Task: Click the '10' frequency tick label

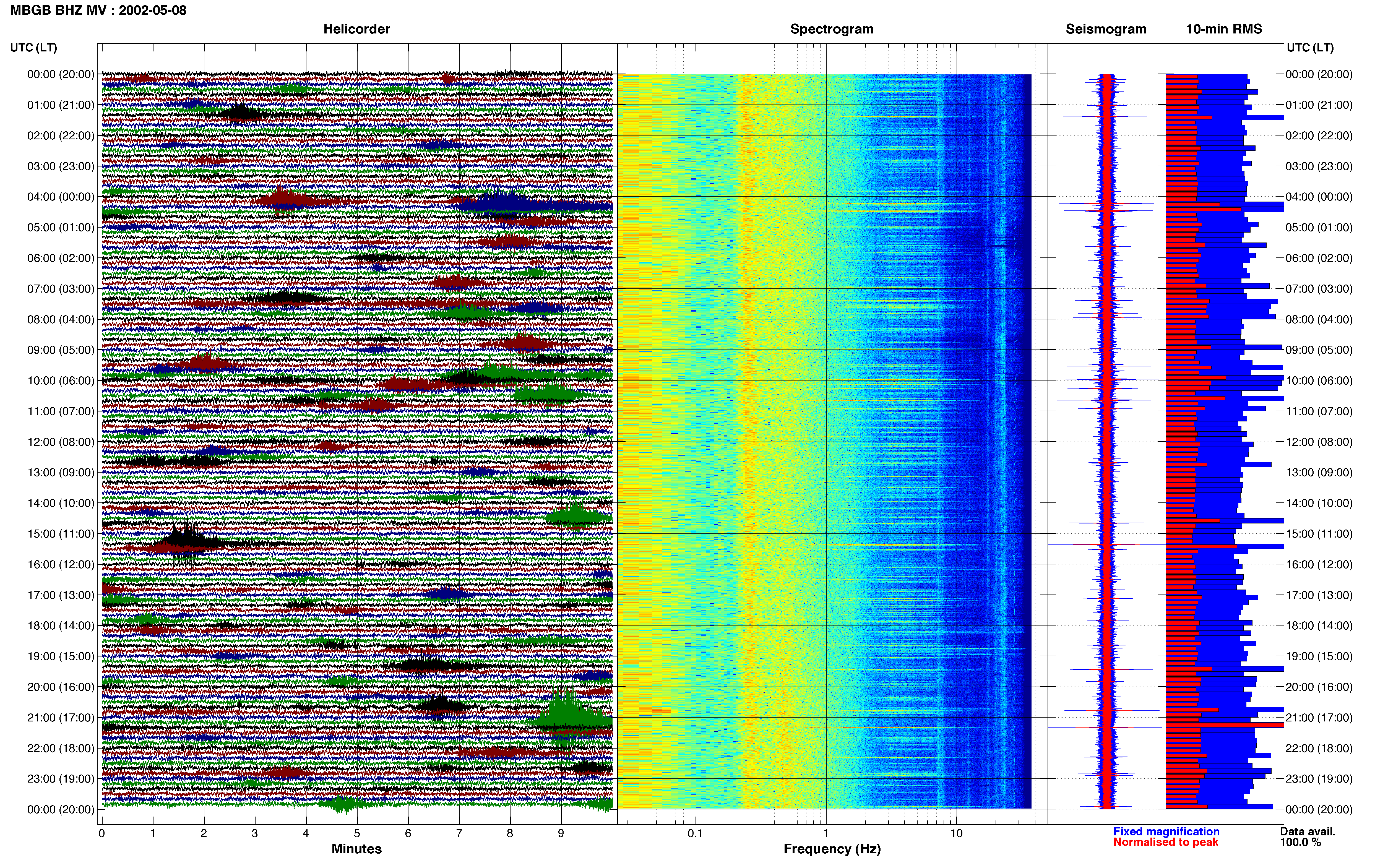Action: pyautogui.click(x=956, y=833)
